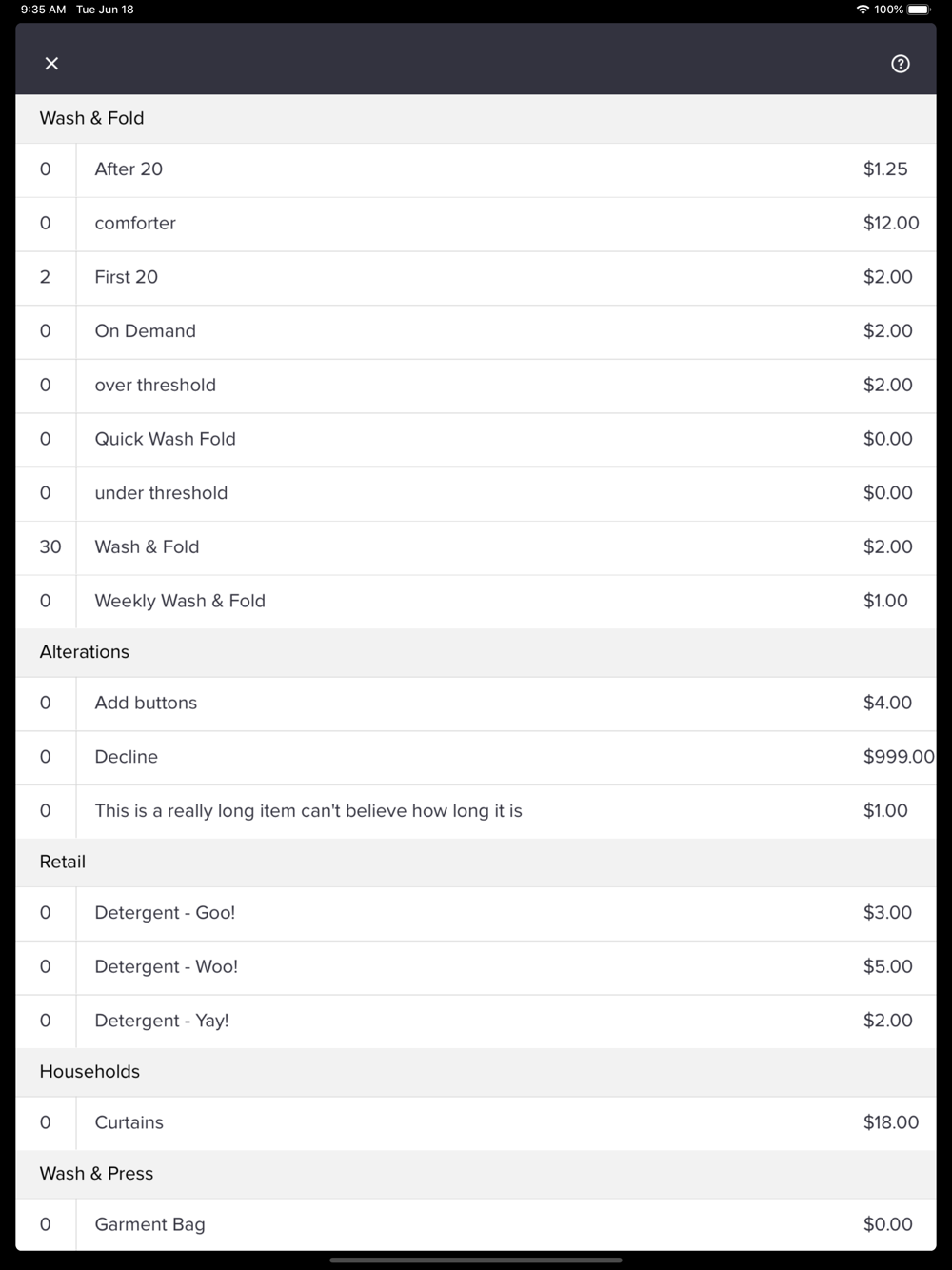
Task: Choose Detergent - Goo! in Retail
Action: 476,913
